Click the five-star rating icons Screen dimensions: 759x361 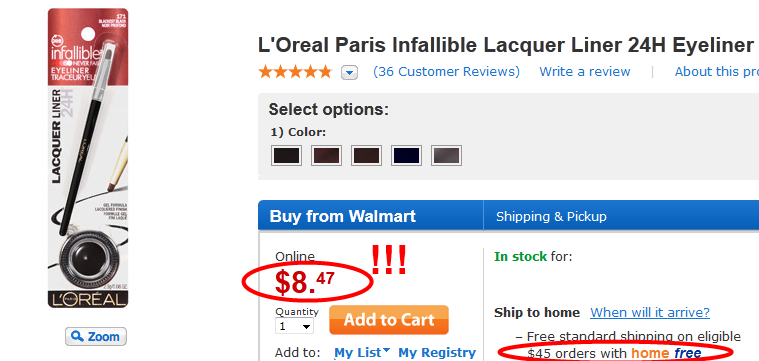pyautogui.click(x=295, y=72)
